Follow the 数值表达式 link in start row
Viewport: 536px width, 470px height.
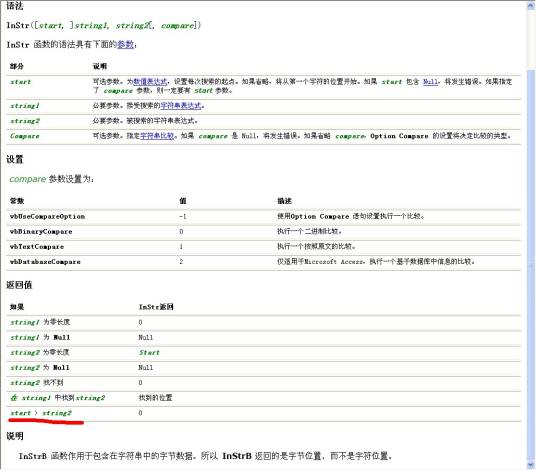tap(150, 82)
